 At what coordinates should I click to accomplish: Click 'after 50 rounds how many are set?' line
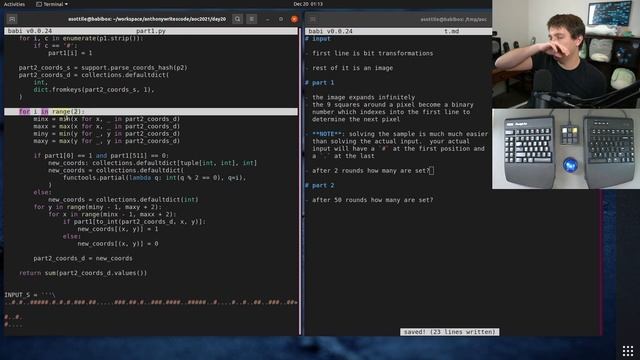[x=373, y=200]
